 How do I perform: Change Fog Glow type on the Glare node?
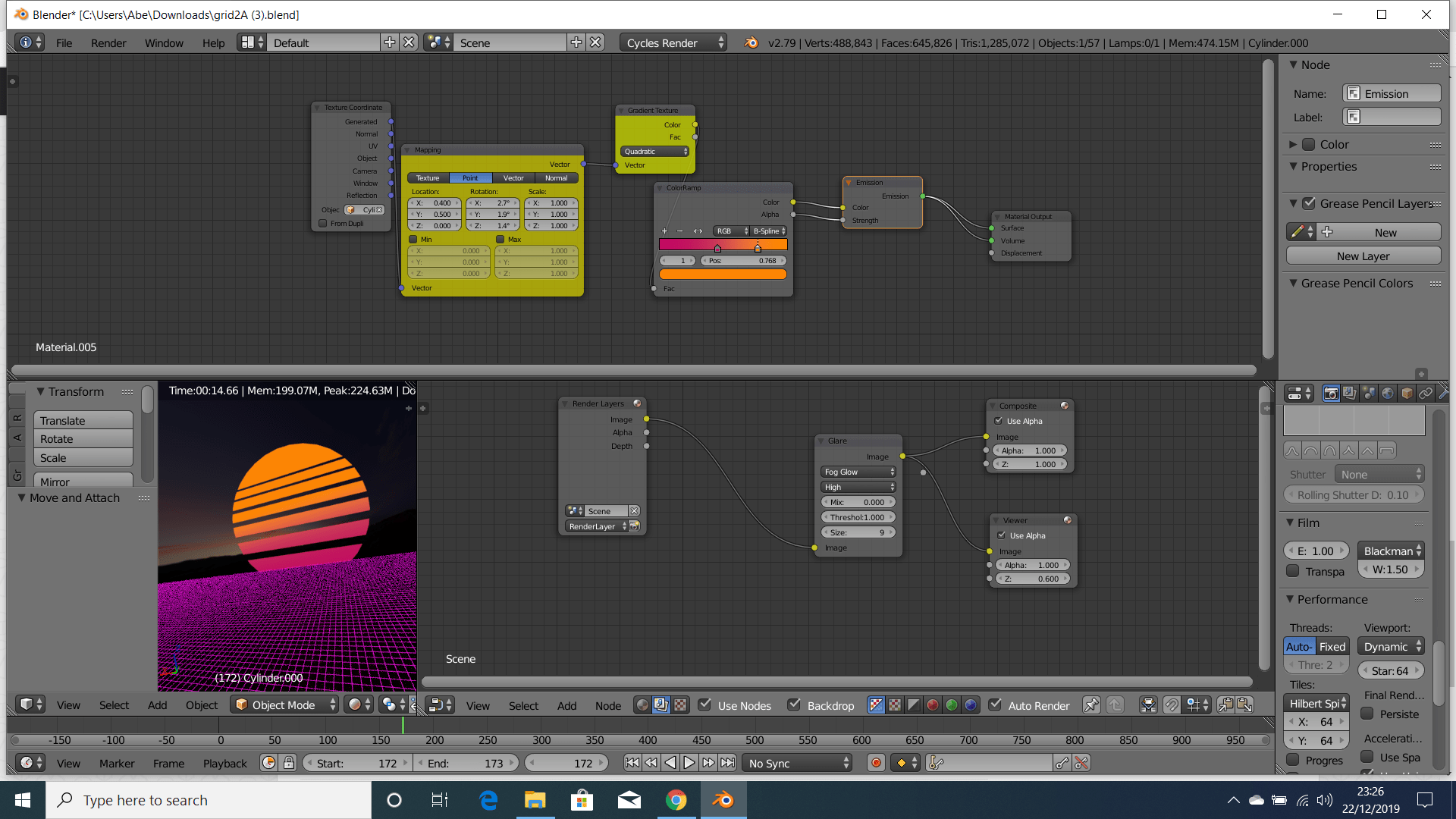click(x=857, y=471)
